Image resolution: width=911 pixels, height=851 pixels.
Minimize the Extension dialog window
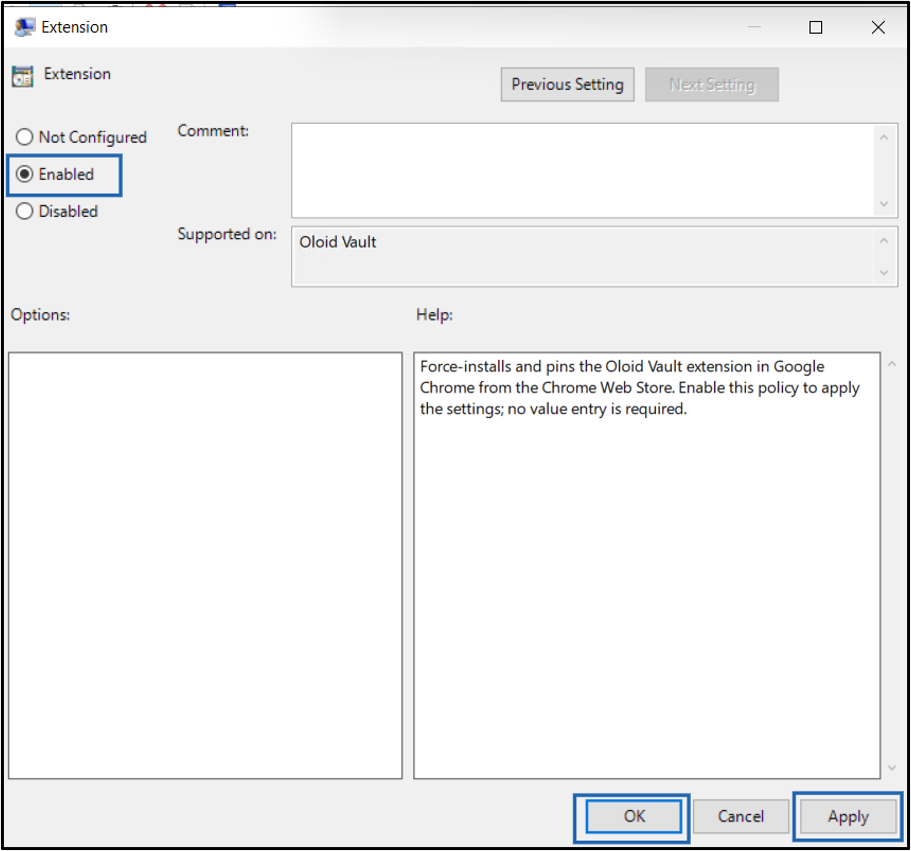(754, 27)
